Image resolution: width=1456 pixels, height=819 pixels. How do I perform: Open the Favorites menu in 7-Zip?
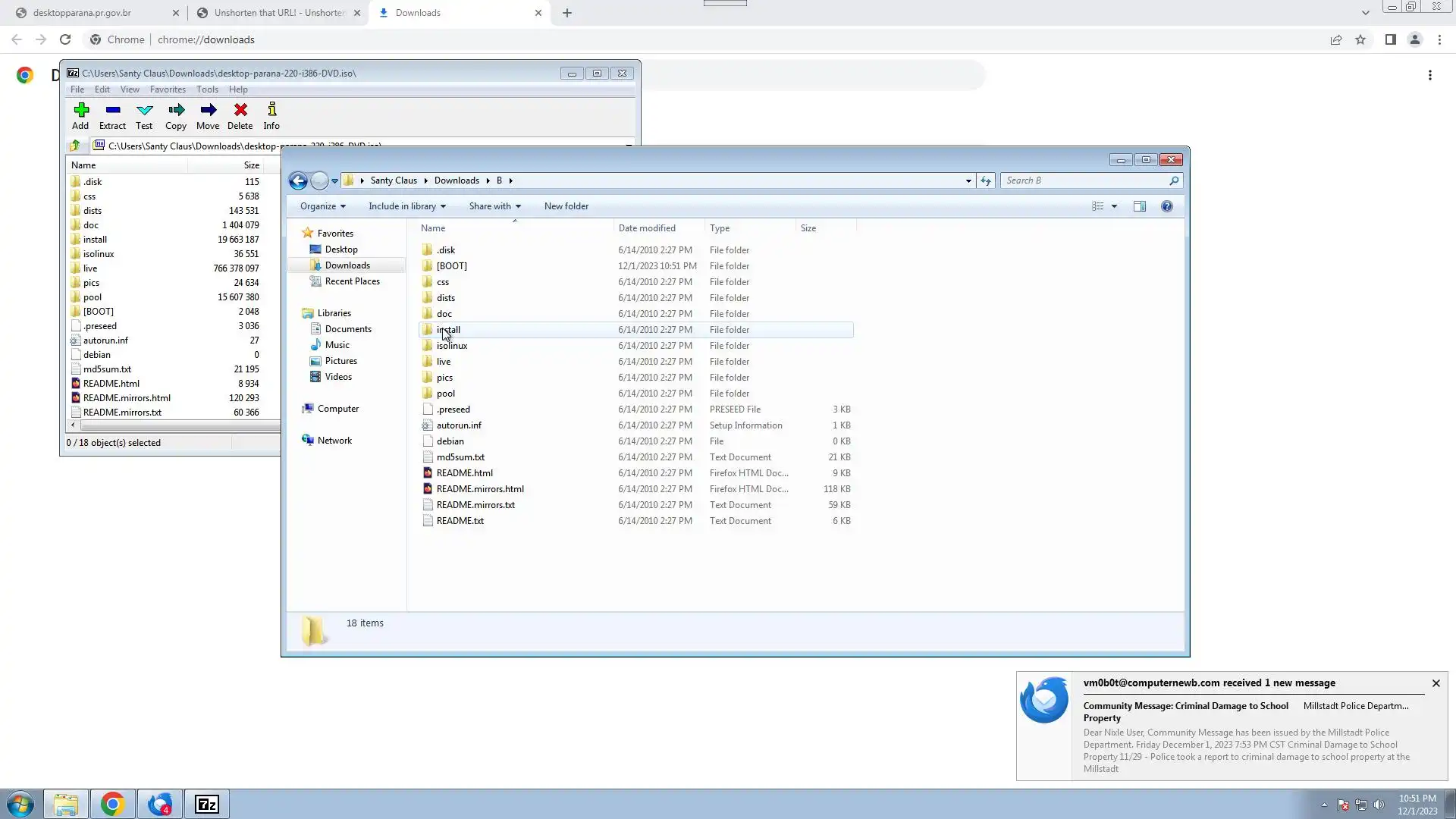168,89
